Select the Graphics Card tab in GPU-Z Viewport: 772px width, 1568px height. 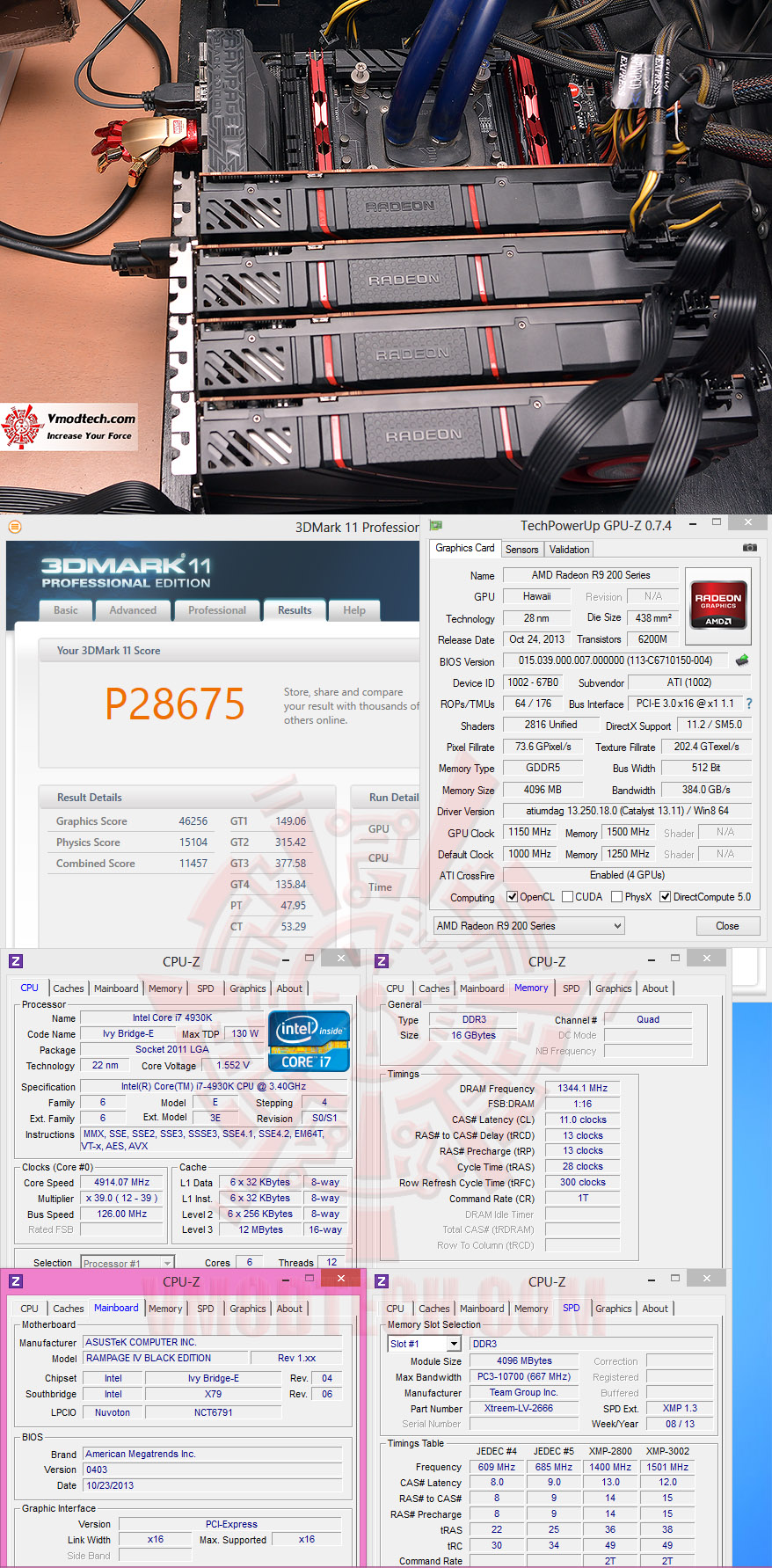pyautogui.click(x=465, y=548)
